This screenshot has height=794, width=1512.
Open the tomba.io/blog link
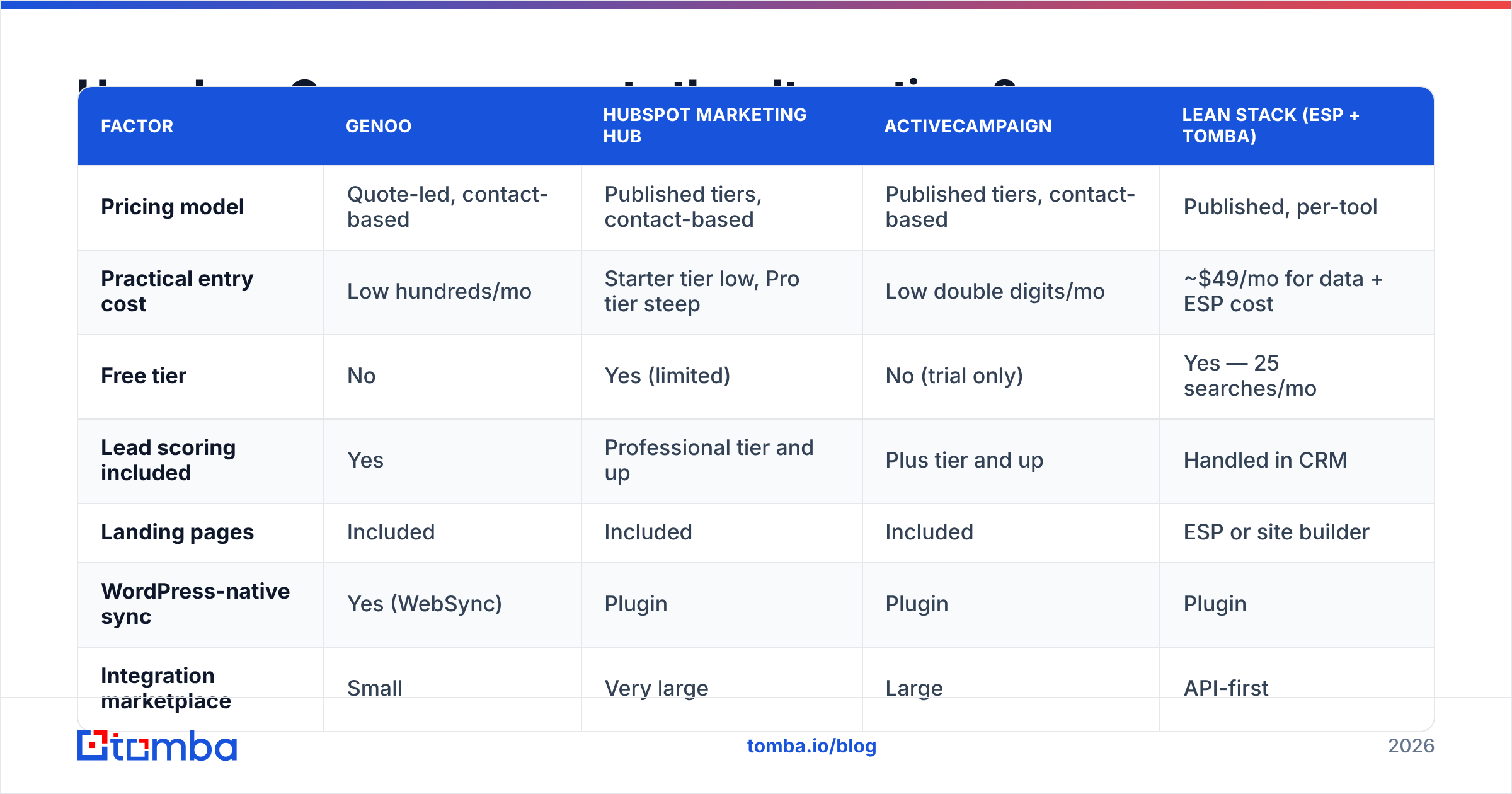click(x=811, y=746)
